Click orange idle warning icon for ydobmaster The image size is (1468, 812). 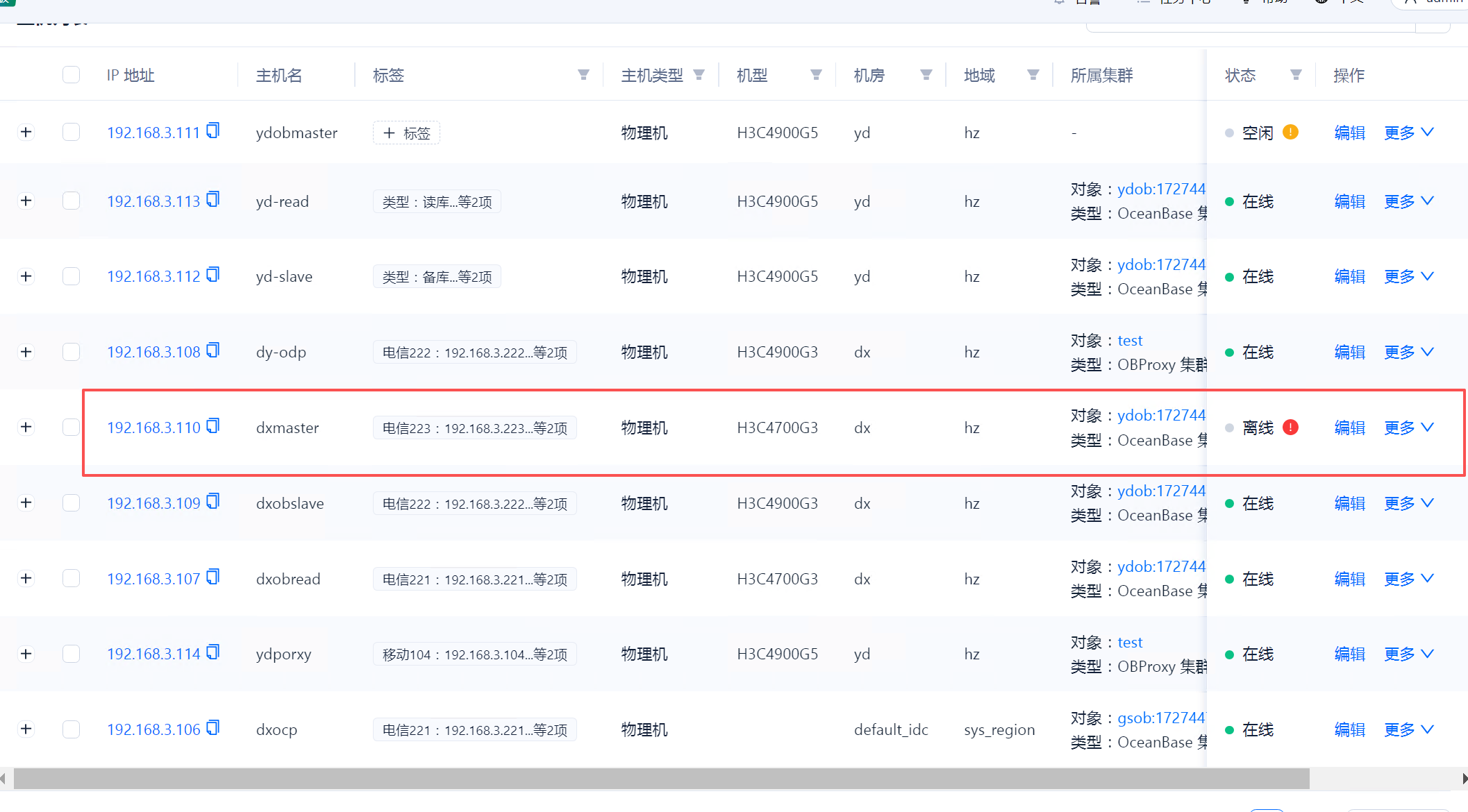click(1290, 132)
